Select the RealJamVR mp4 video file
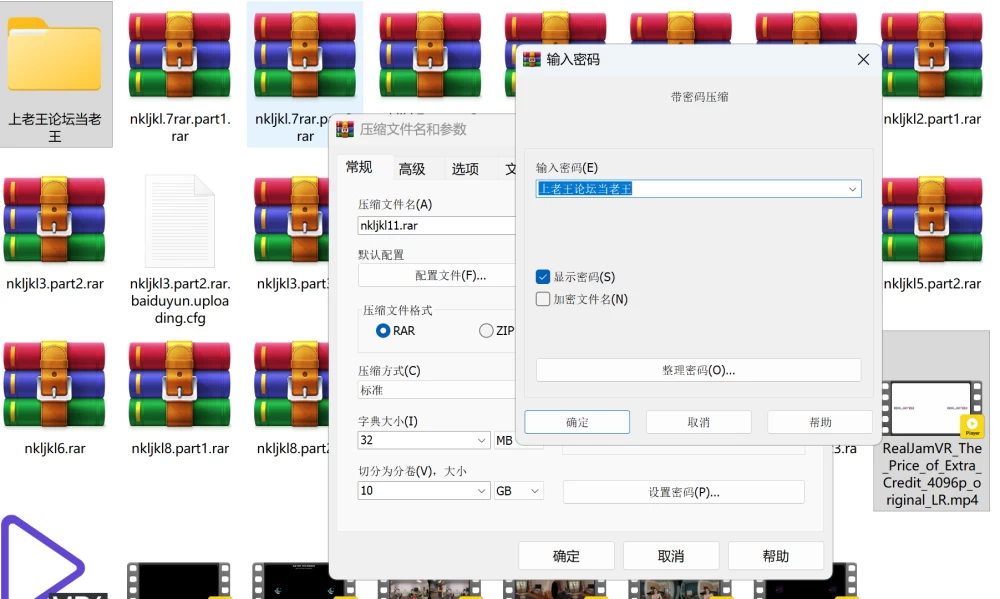The image size is (1000, 599). click(931, 421)
